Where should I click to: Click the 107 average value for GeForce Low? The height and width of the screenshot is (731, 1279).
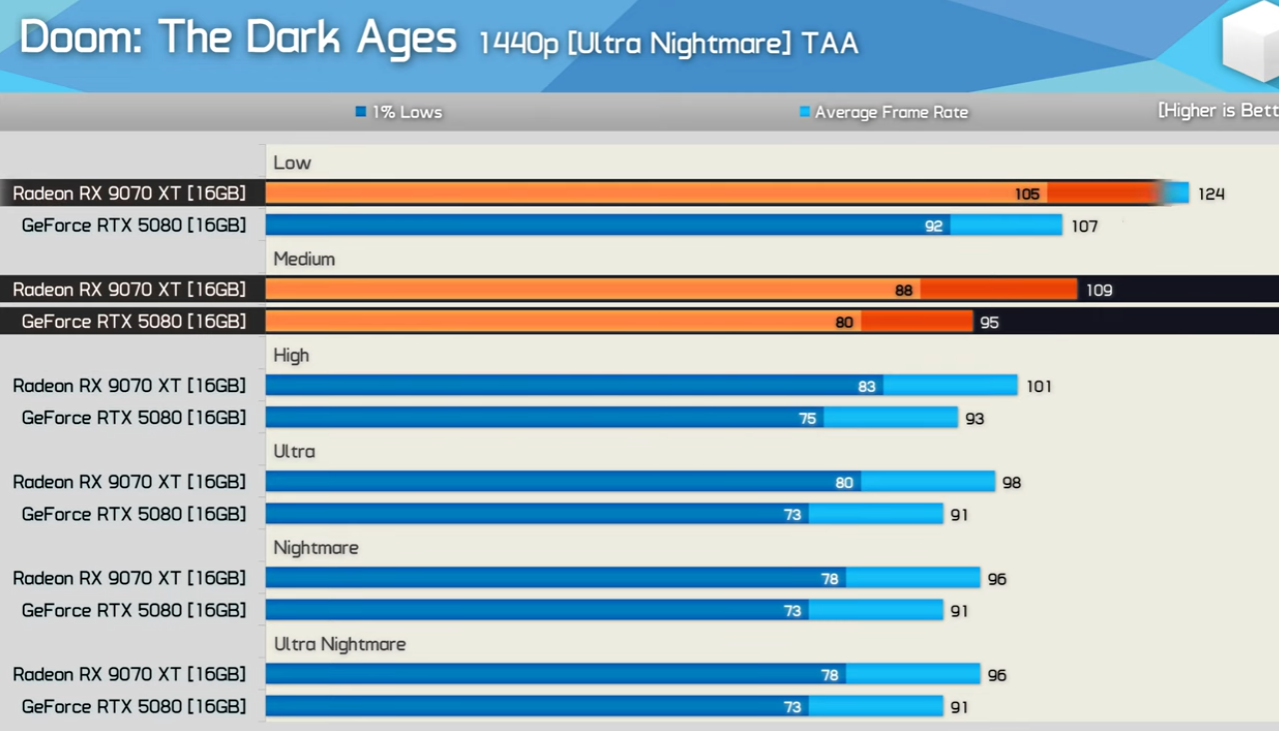click(1085, 226)
